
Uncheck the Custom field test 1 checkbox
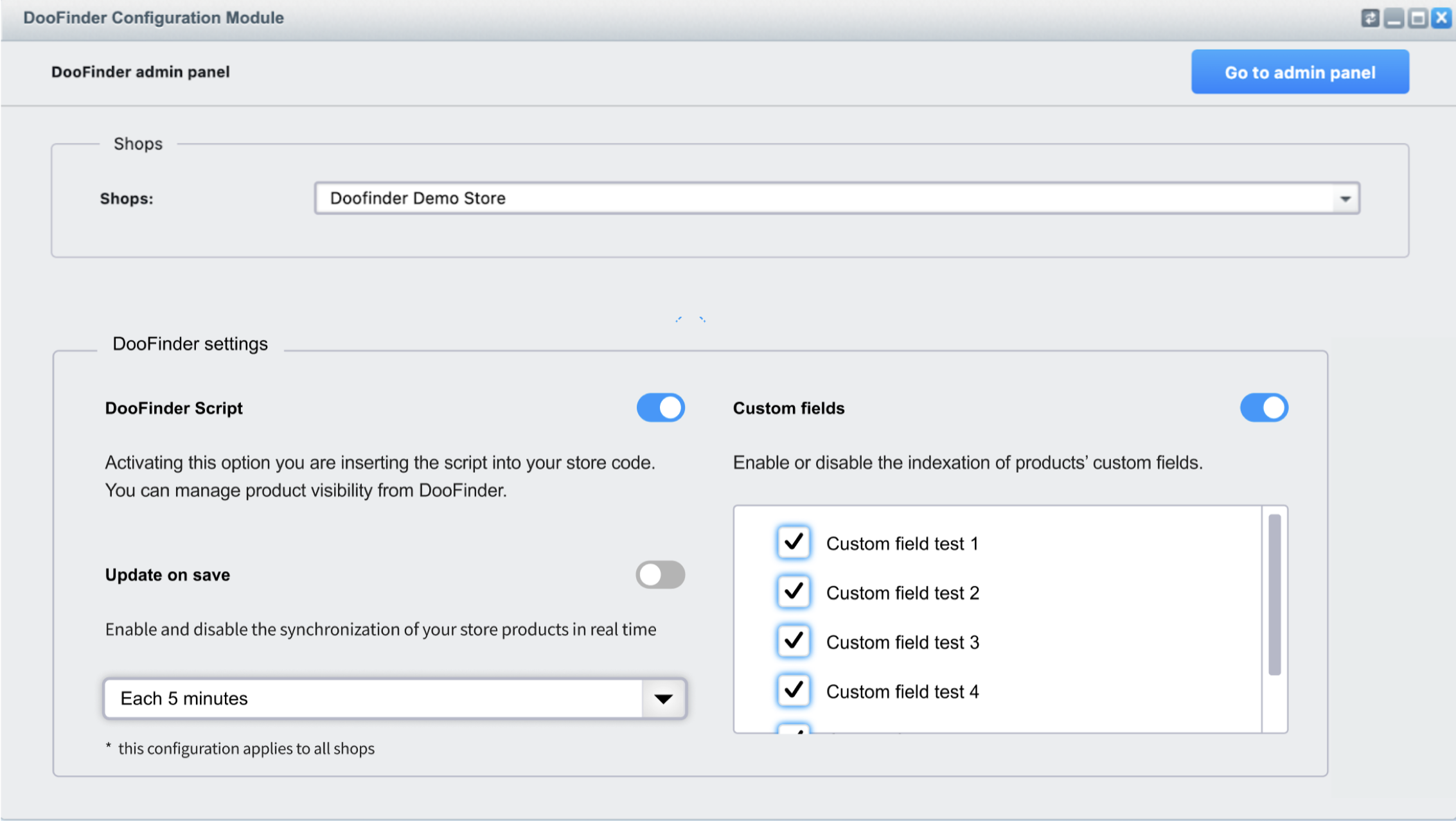click(793, 543)
